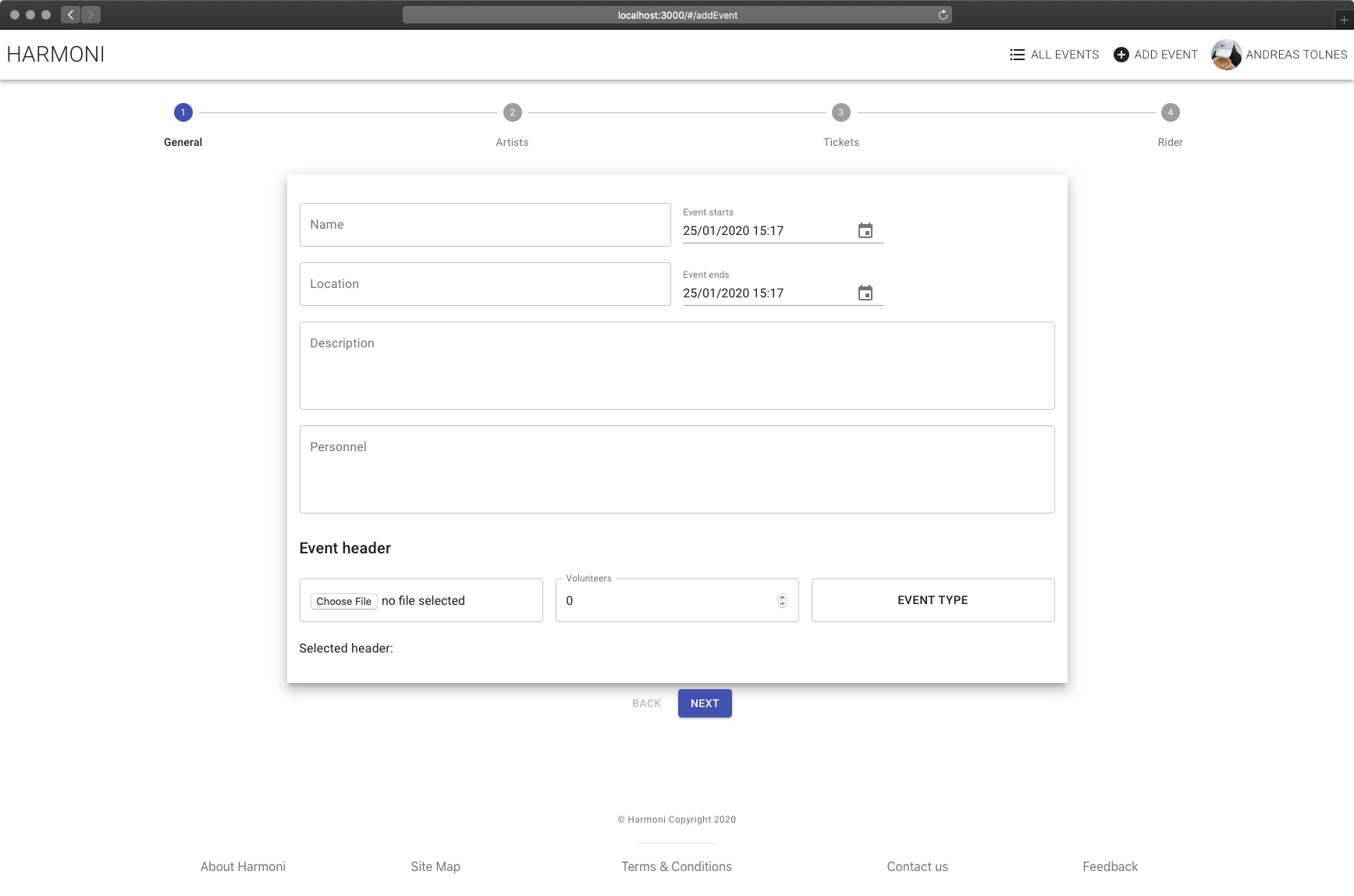Screen dimensions: 1354x896
Task: Click the All Events list icon
Action: (x=1017, y=55)
